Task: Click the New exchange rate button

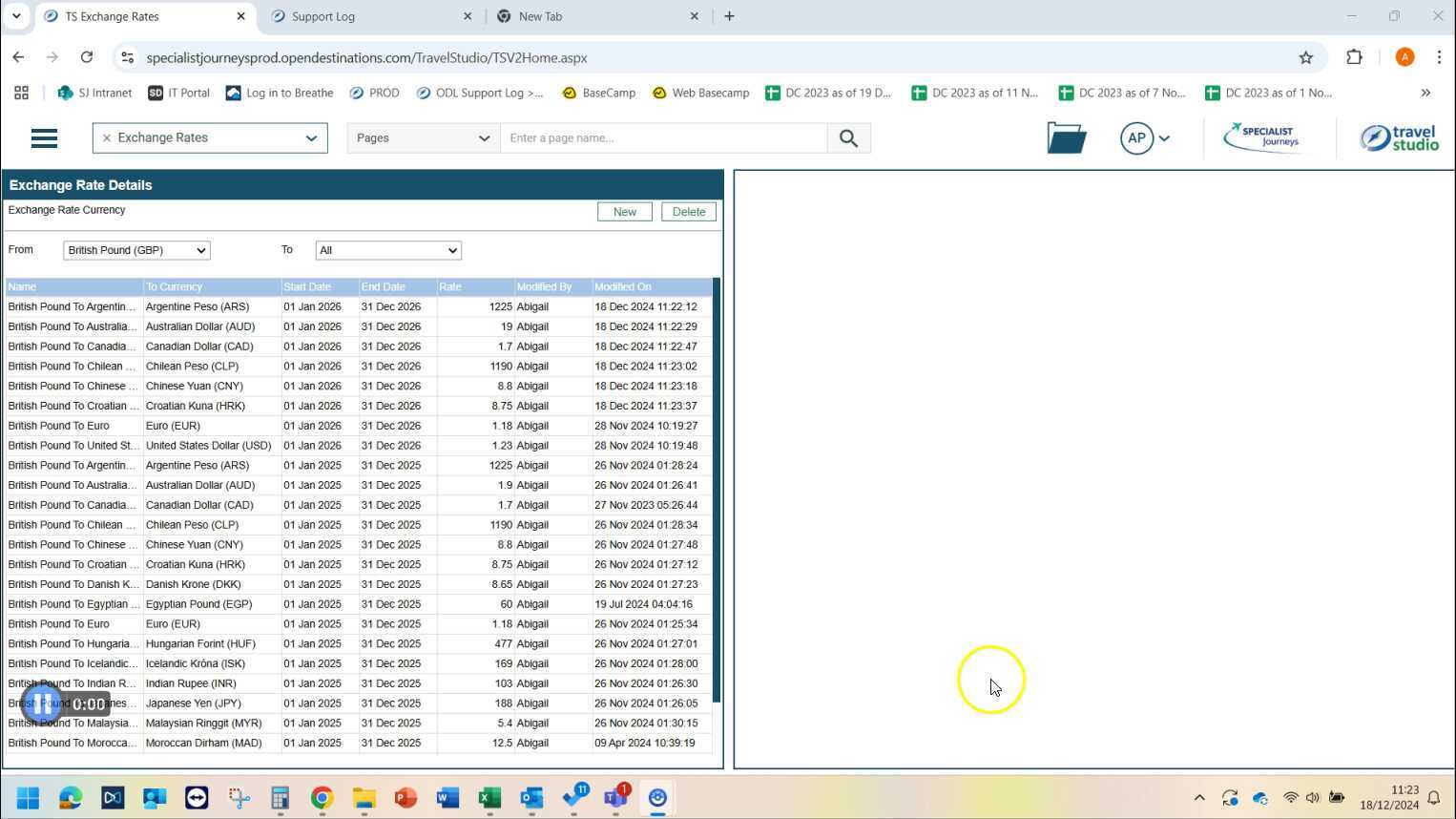Action: 624,212
